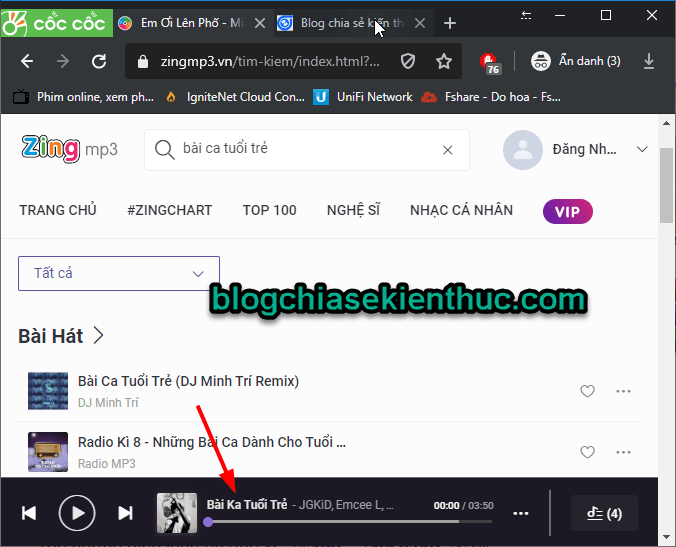The height and width of the screenshot is (547, 676).
Task: Click the purple VIP button
Action: coord(568,212)
